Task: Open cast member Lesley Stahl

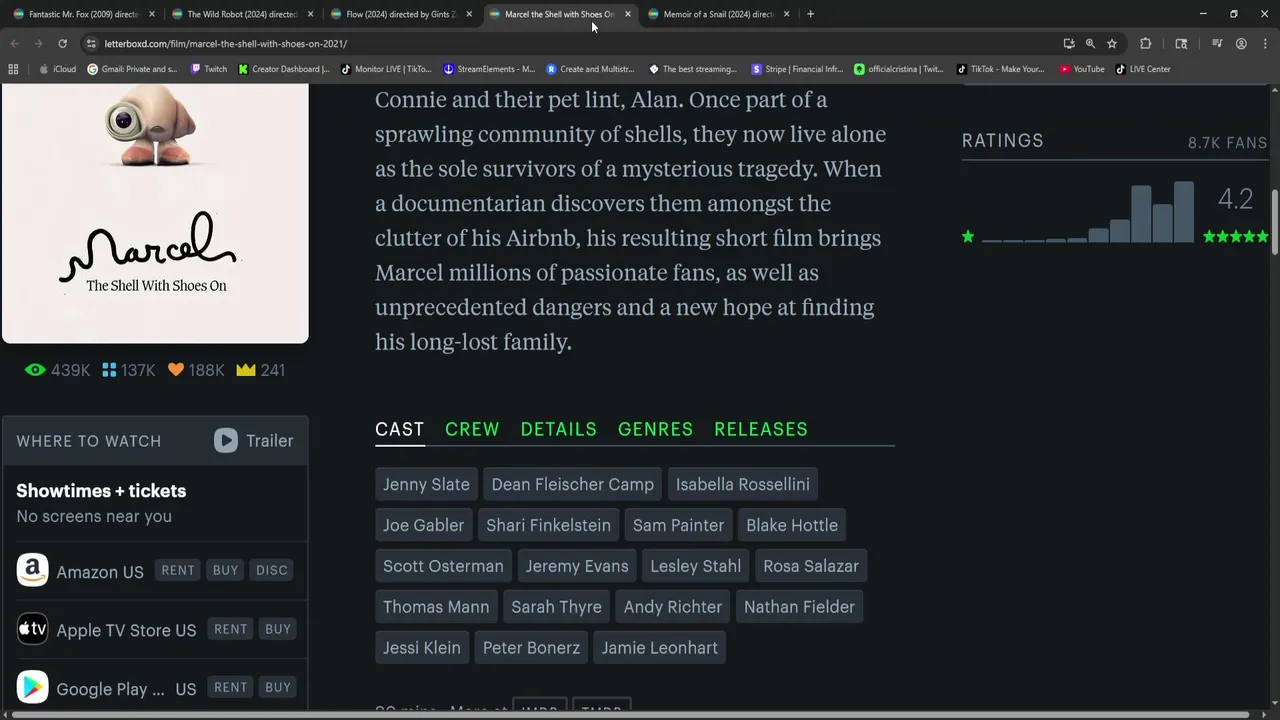Action: coord(696,566)
